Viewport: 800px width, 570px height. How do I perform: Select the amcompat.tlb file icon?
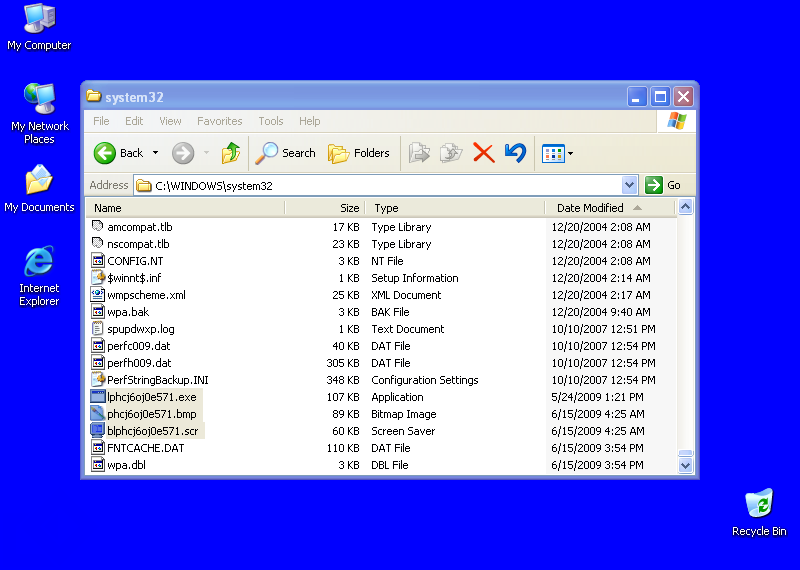97,227
